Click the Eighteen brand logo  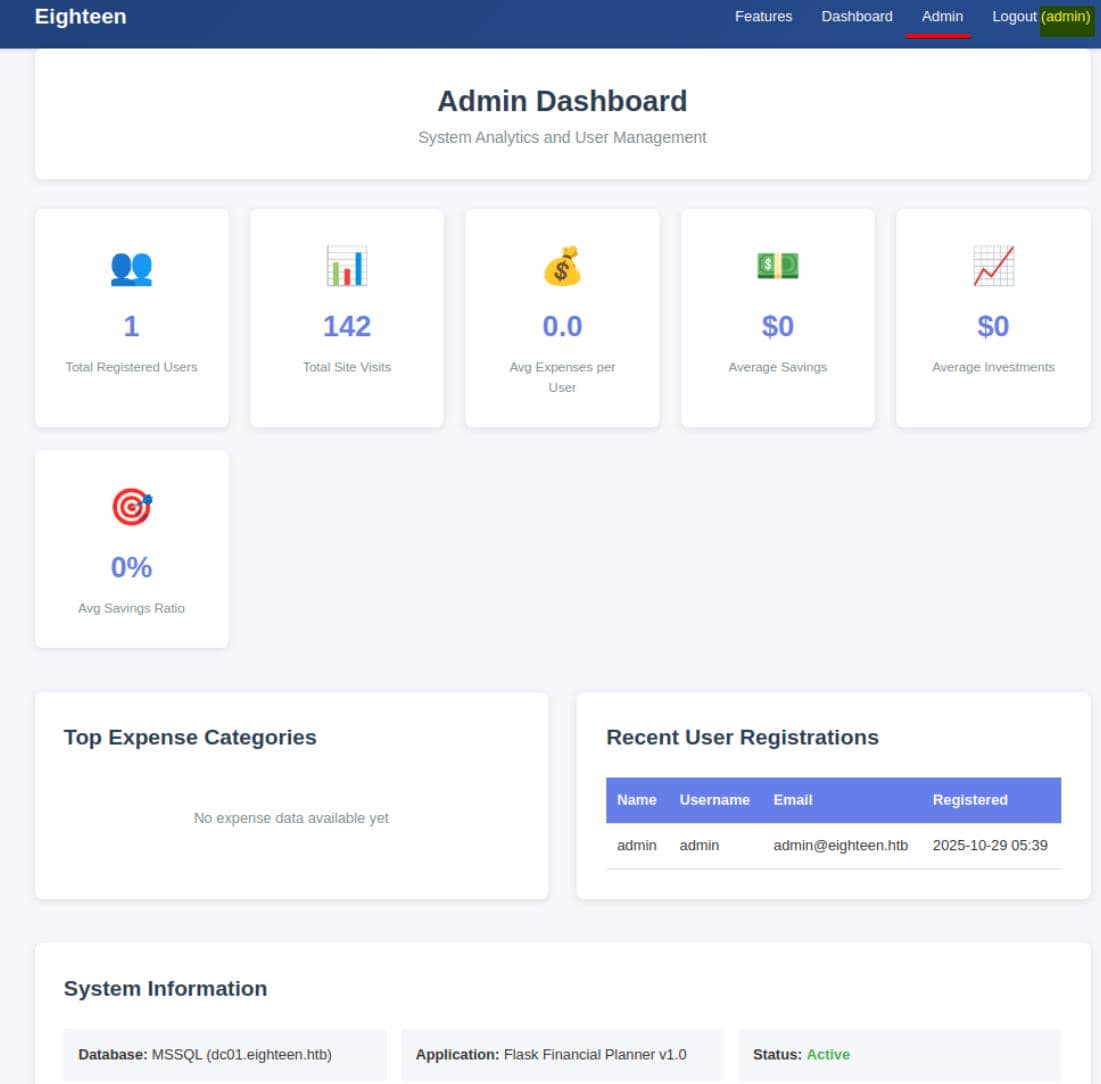coord(80,16)
